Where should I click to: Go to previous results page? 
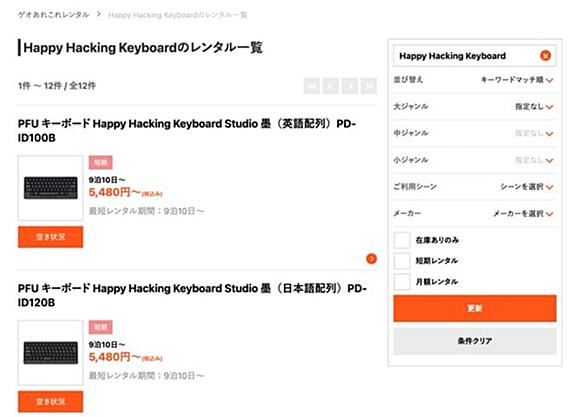[x=331, y=86]
